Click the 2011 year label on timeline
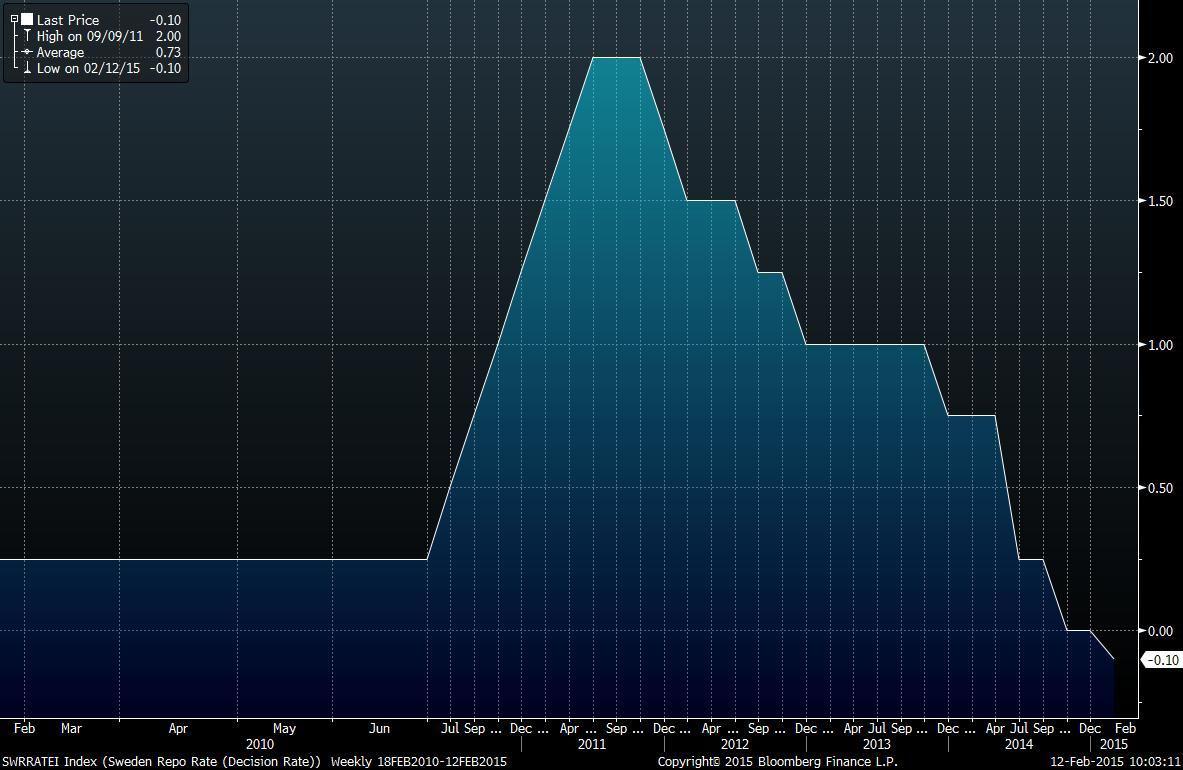1183x770 pixels. point(592,744)
